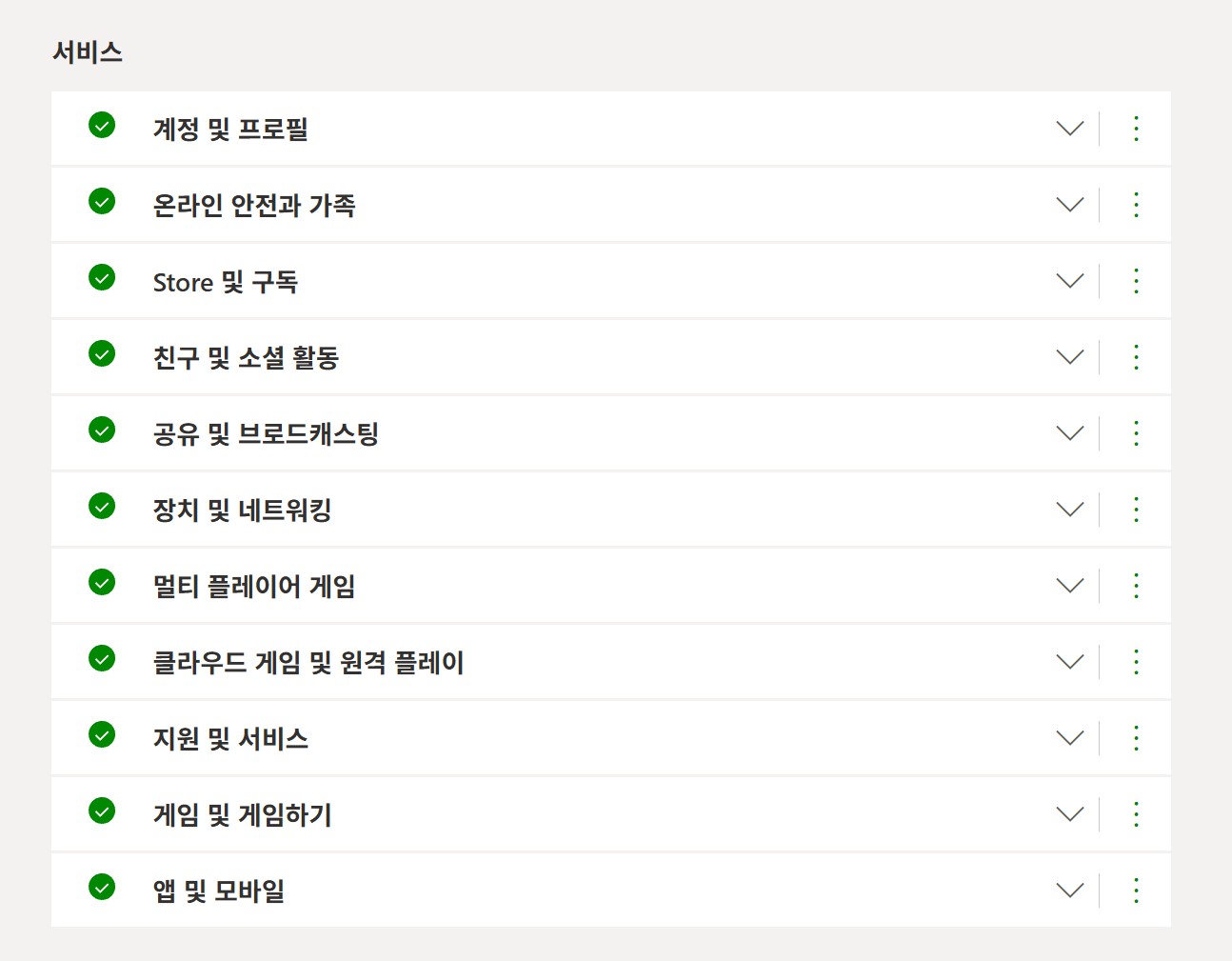Expand the Store 및 구독 chevron

1070,281
